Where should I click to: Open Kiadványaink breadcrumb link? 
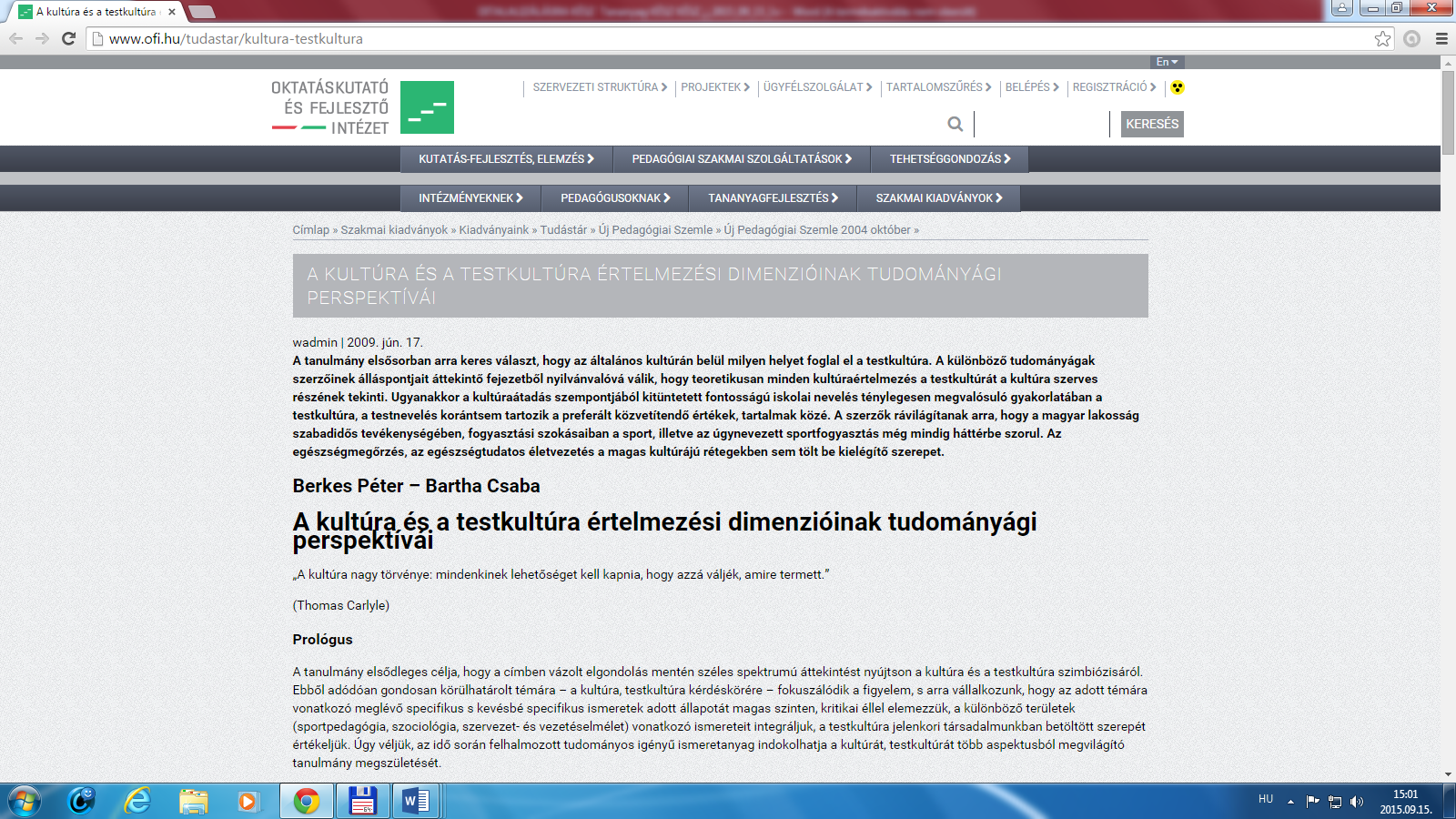pos(493,230)
